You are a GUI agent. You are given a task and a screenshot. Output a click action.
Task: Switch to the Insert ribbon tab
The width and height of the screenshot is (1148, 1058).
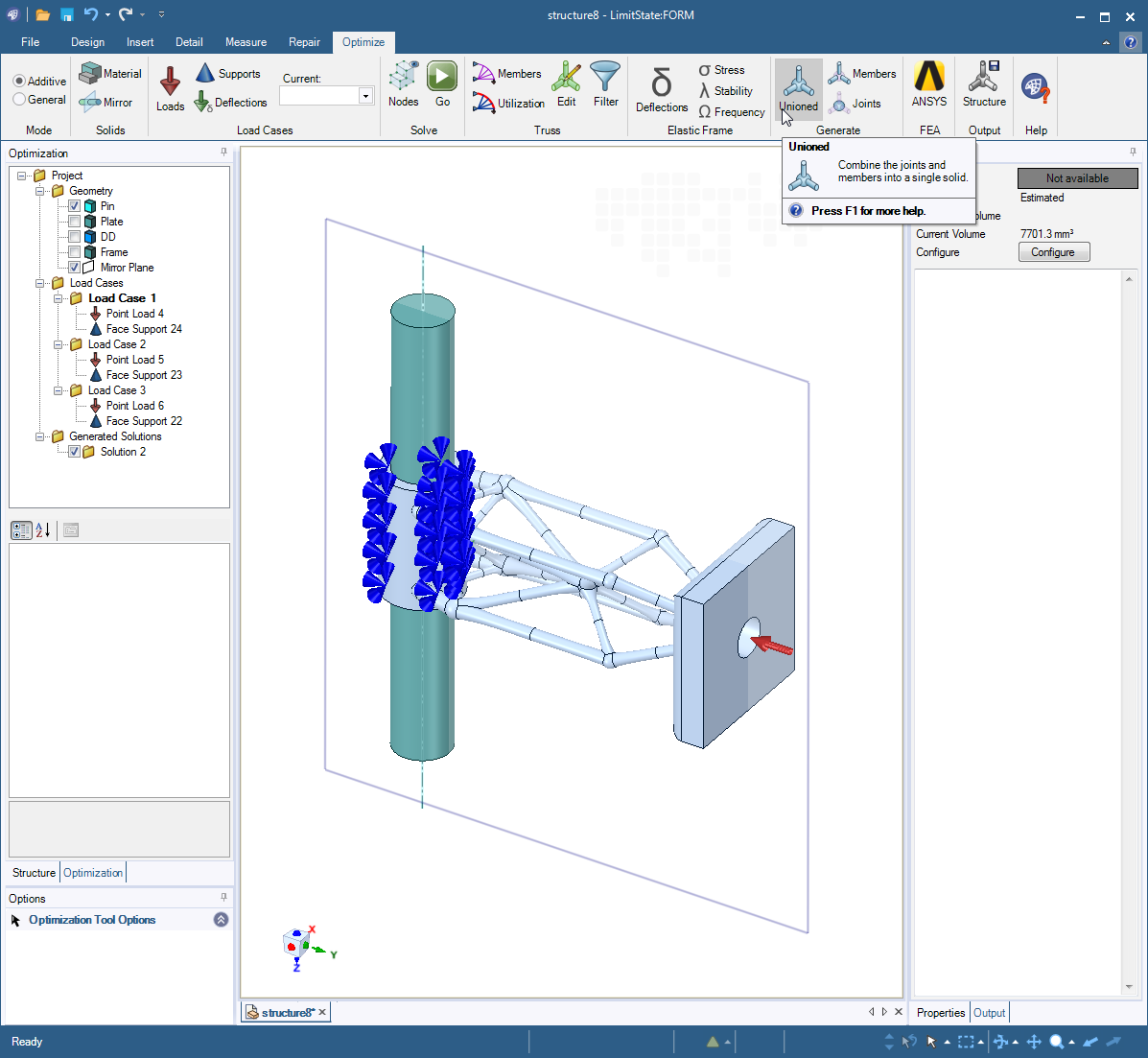pos(140,42)
